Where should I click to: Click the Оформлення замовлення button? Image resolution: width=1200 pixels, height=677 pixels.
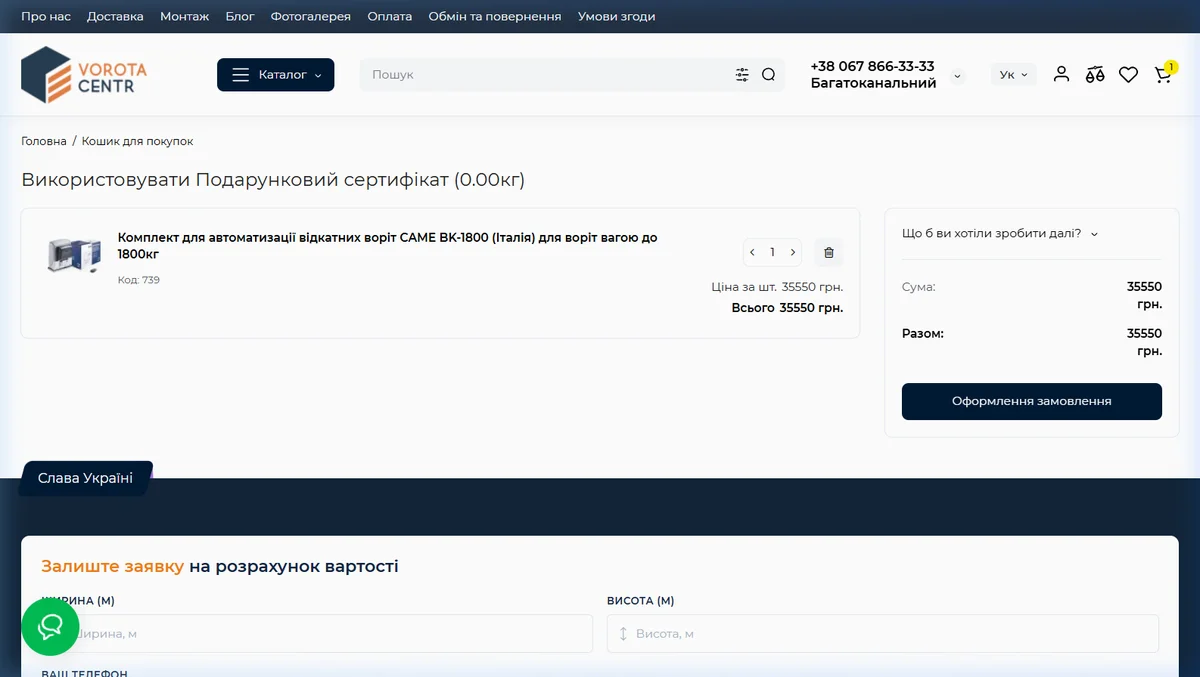[1032, 401]
